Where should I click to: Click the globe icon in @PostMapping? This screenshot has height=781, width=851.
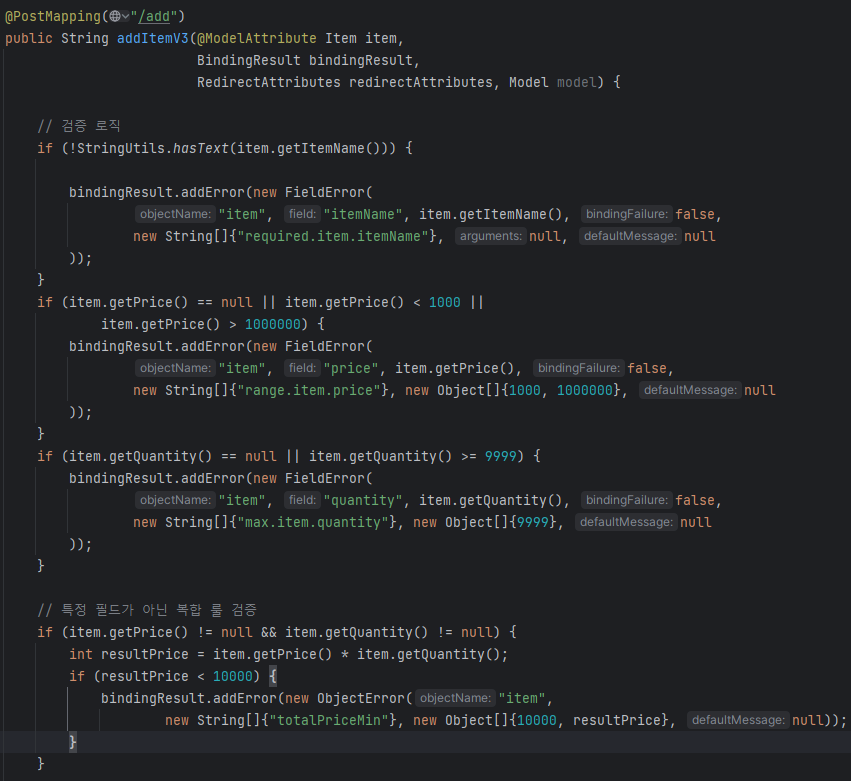[x=115, y=16]
